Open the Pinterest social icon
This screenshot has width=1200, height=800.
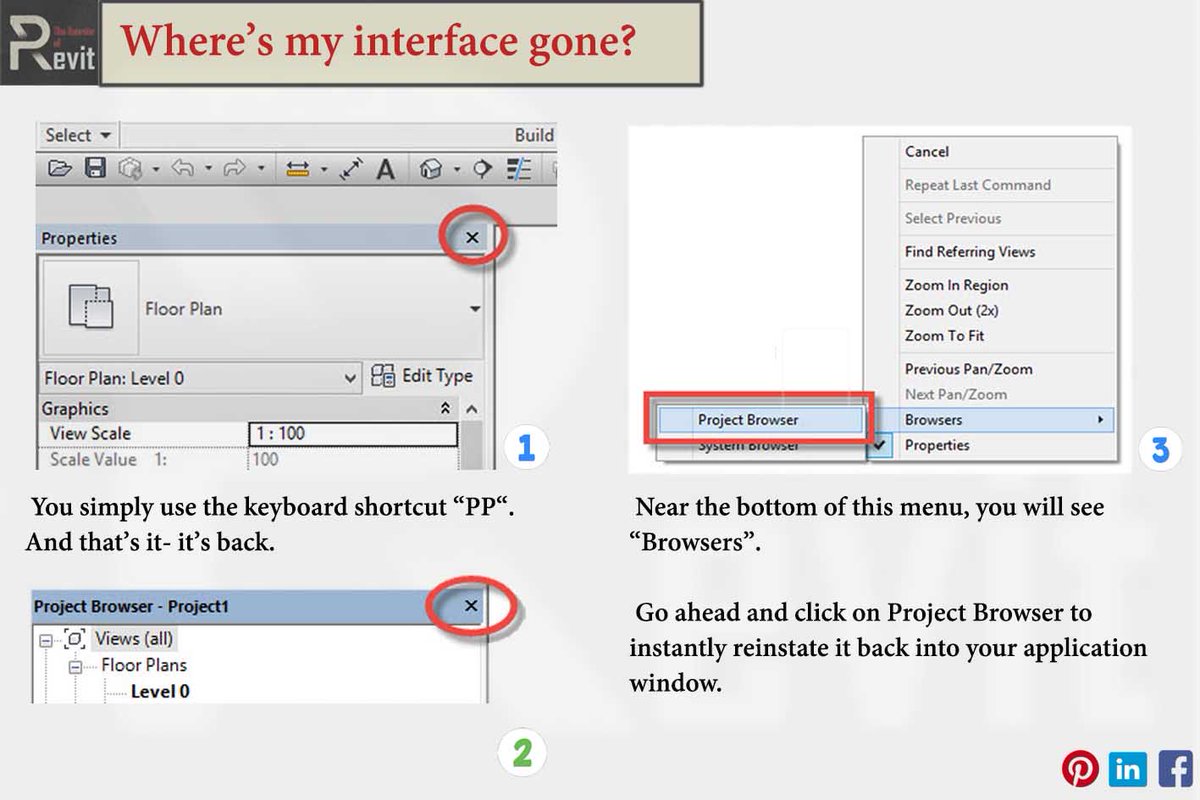[x=1080, y=768]
